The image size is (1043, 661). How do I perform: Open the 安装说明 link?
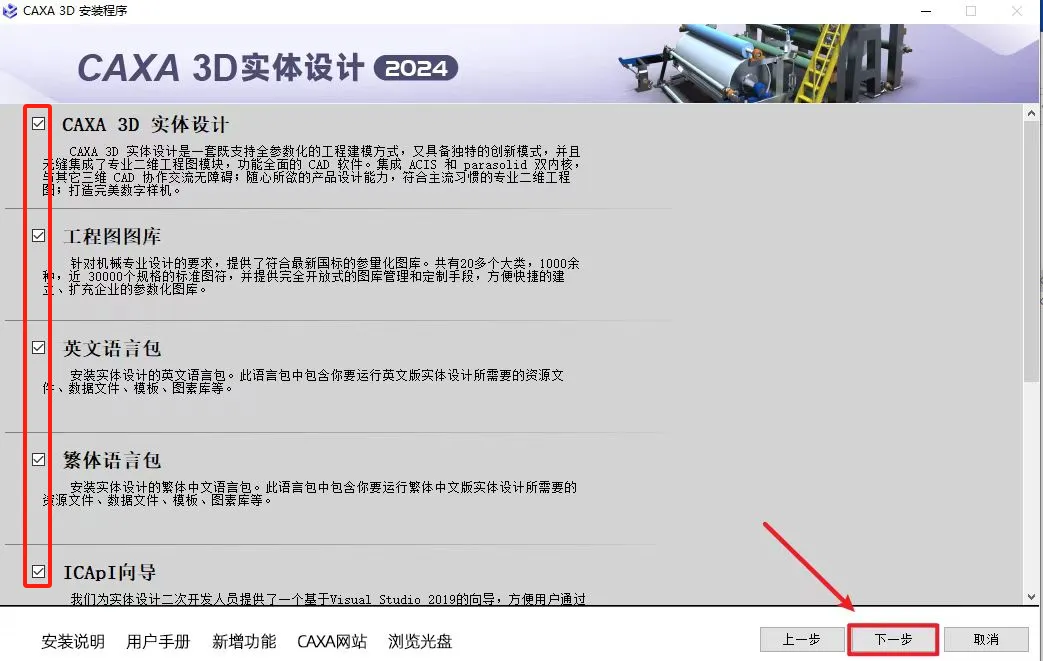[x=73, y=642]
